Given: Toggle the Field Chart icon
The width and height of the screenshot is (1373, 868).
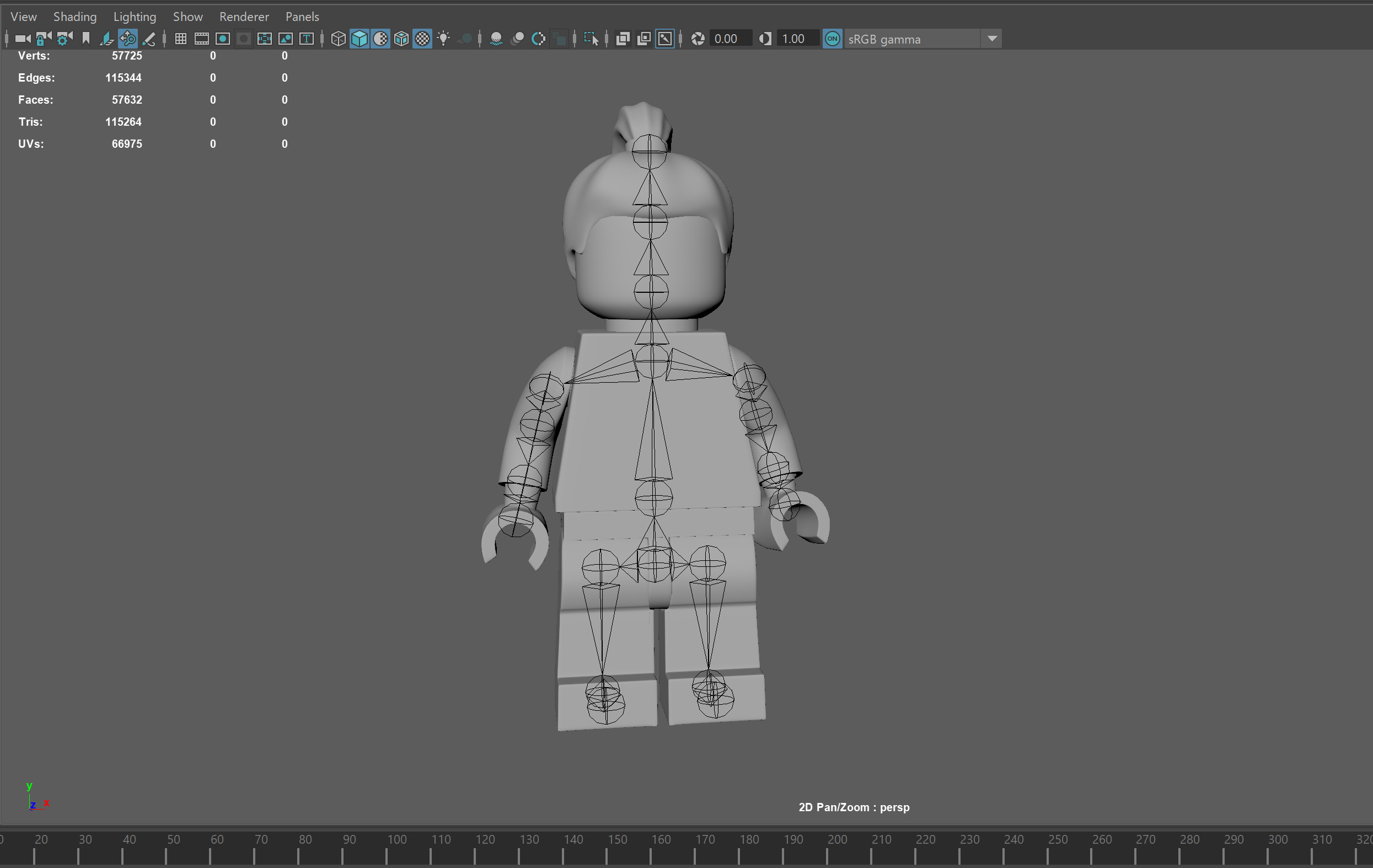Looking at the screenshot, I should pos(265,39).
